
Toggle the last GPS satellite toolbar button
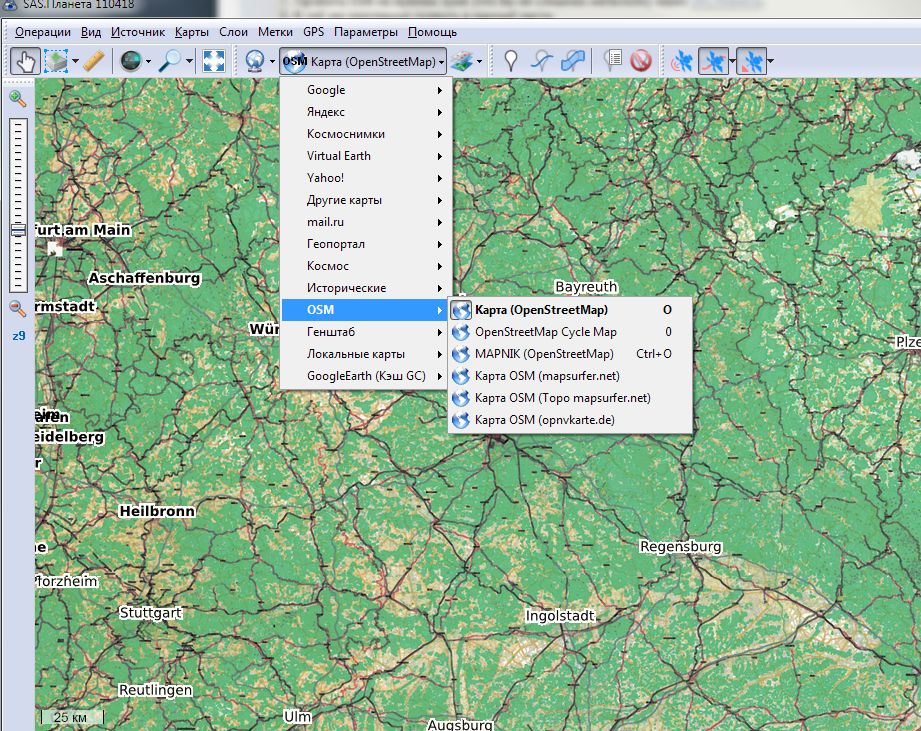click(751, 61)
